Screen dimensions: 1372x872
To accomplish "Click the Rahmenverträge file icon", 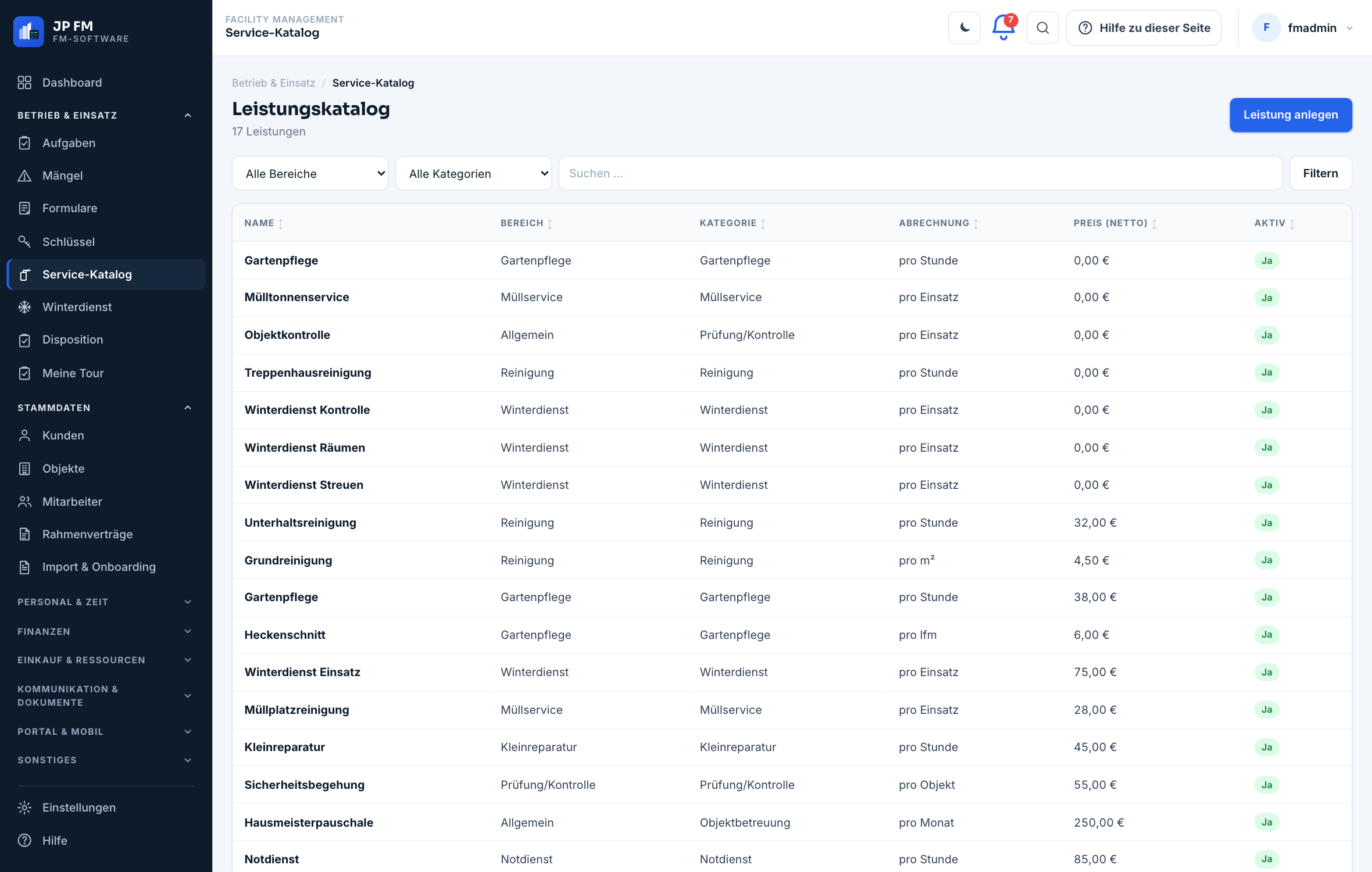I will pyautogui.click(x=24, y=534).
